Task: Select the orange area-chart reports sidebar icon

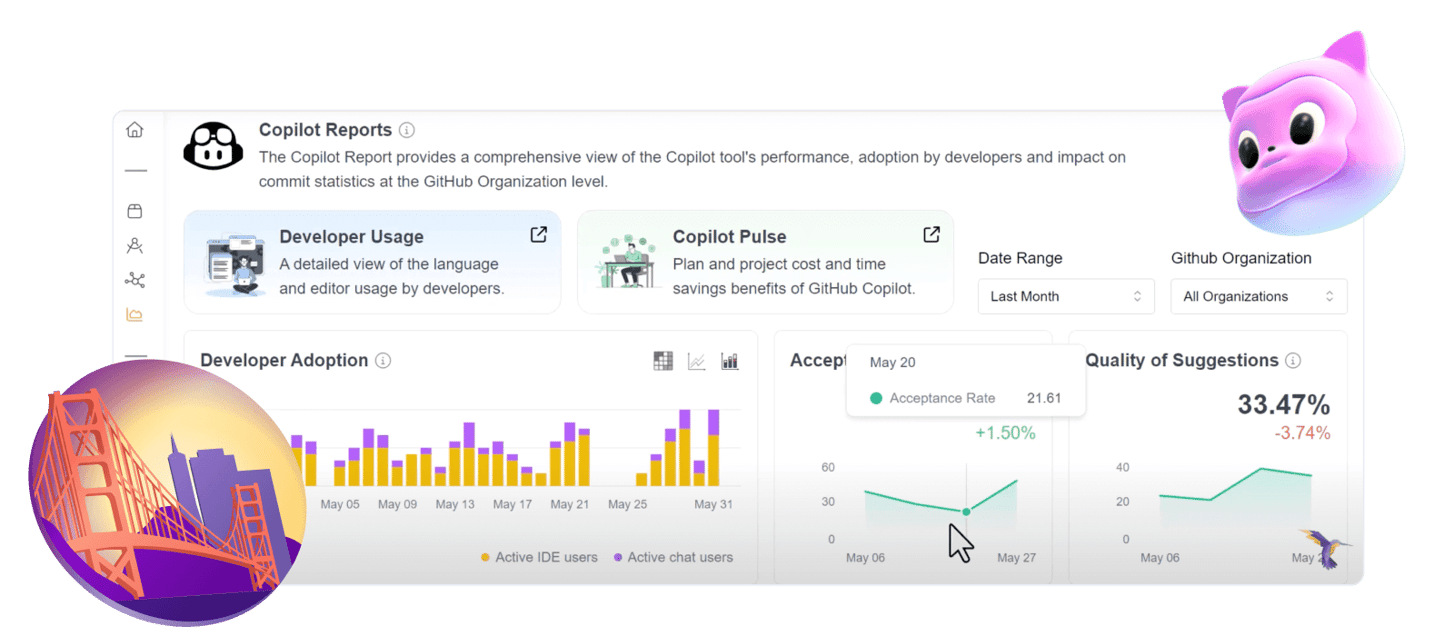Action: click(x=135, y=315)
